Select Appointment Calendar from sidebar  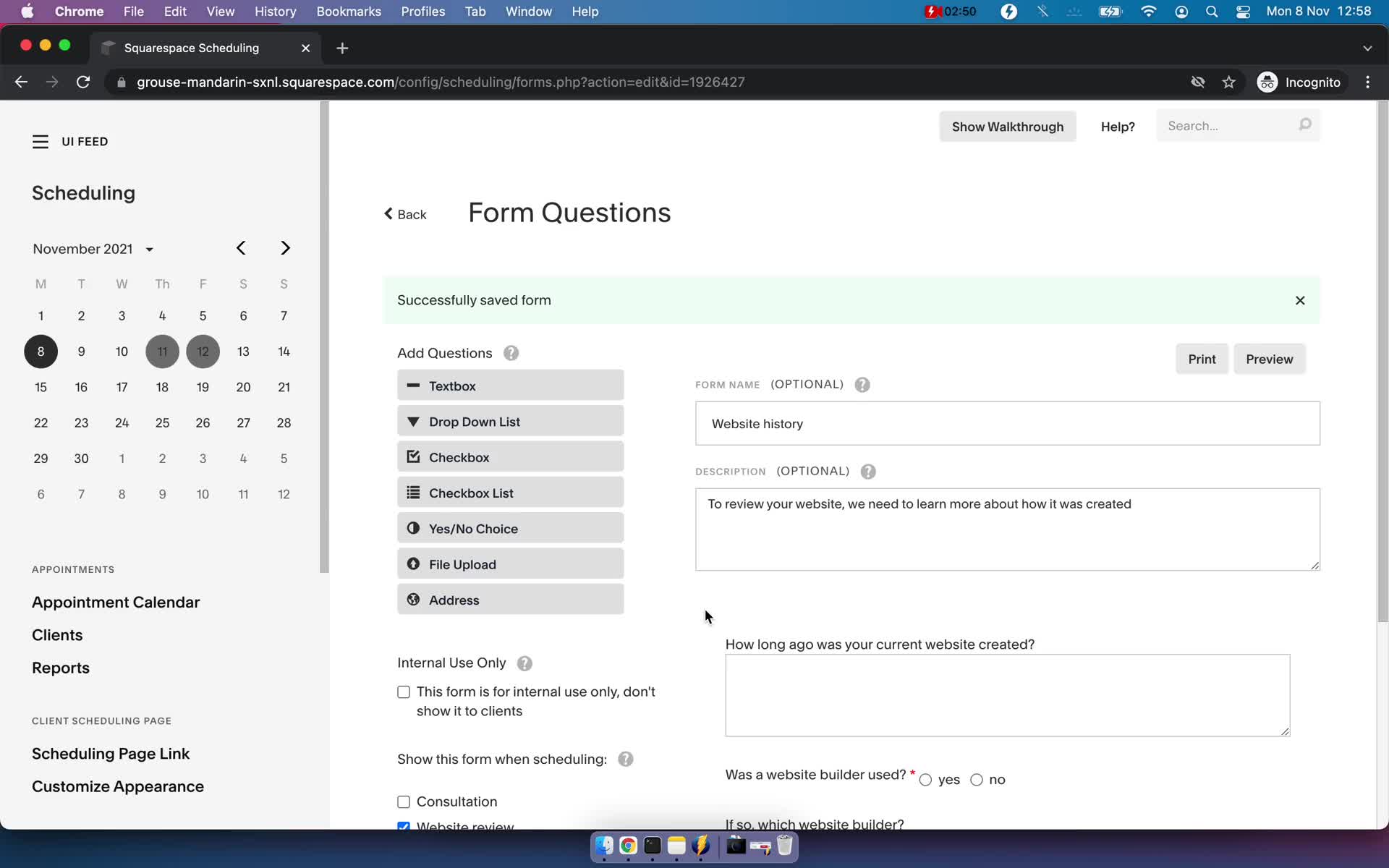click(116, 601)
